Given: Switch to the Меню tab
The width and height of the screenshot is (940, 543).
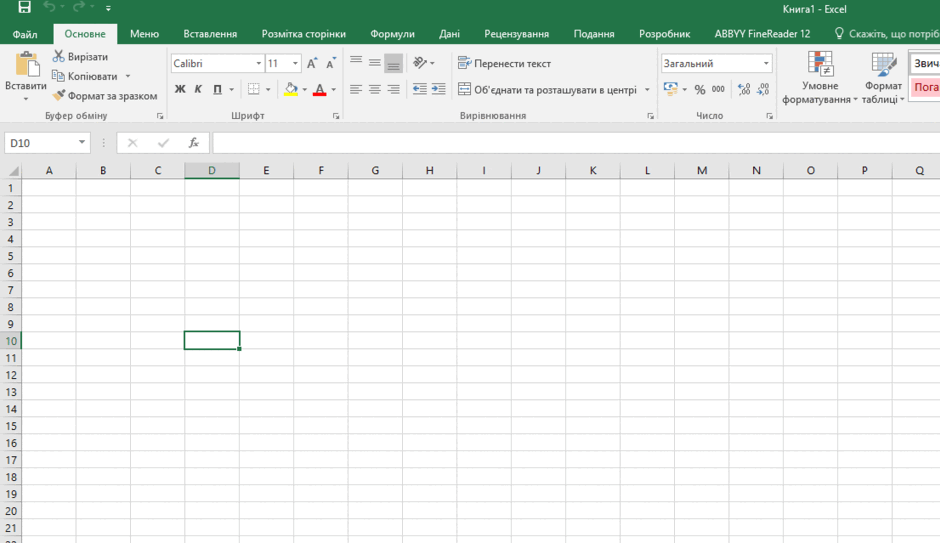Looking at the screenshot, I should click(x=144, y=34).
